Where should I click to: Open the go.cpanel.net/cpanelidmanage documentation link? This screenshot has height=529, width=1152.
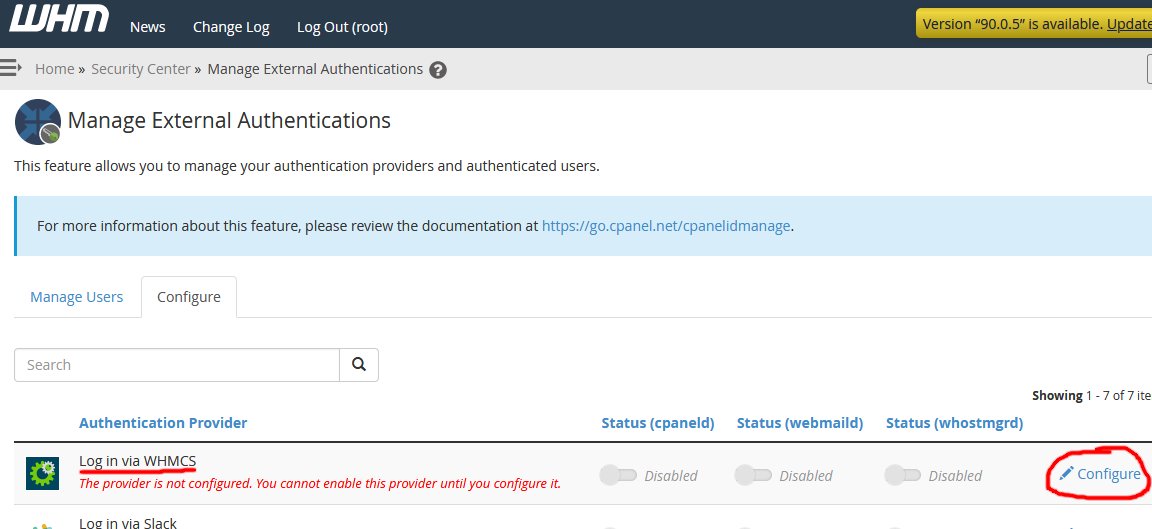pos(666,226)
